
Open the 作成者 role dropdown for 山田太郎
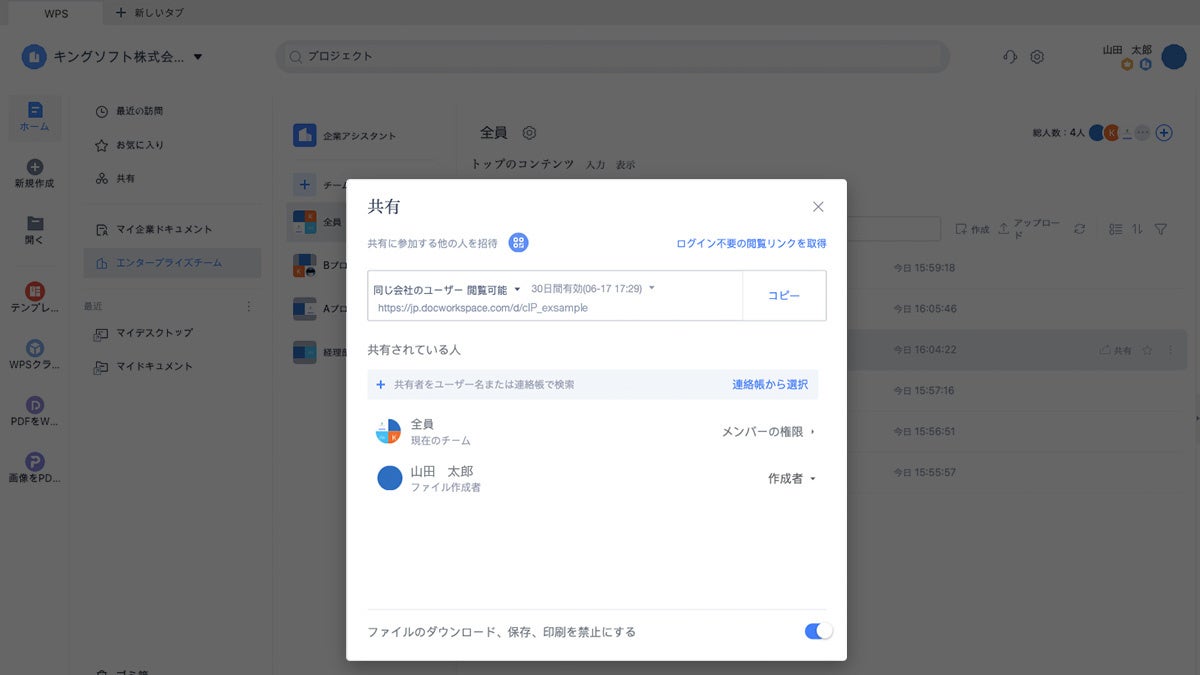(789, 478)
